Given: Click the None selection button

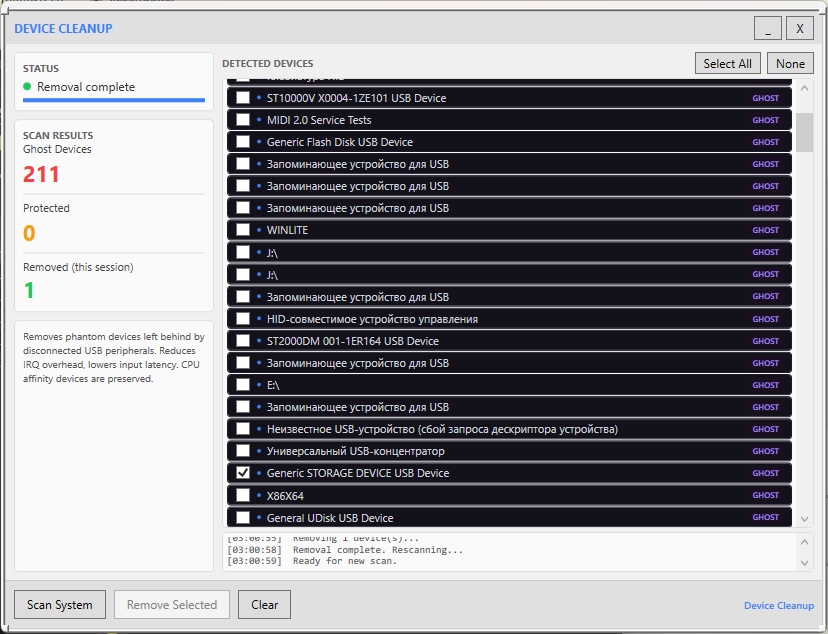Looking at the screenshot, I should (790, 64).
